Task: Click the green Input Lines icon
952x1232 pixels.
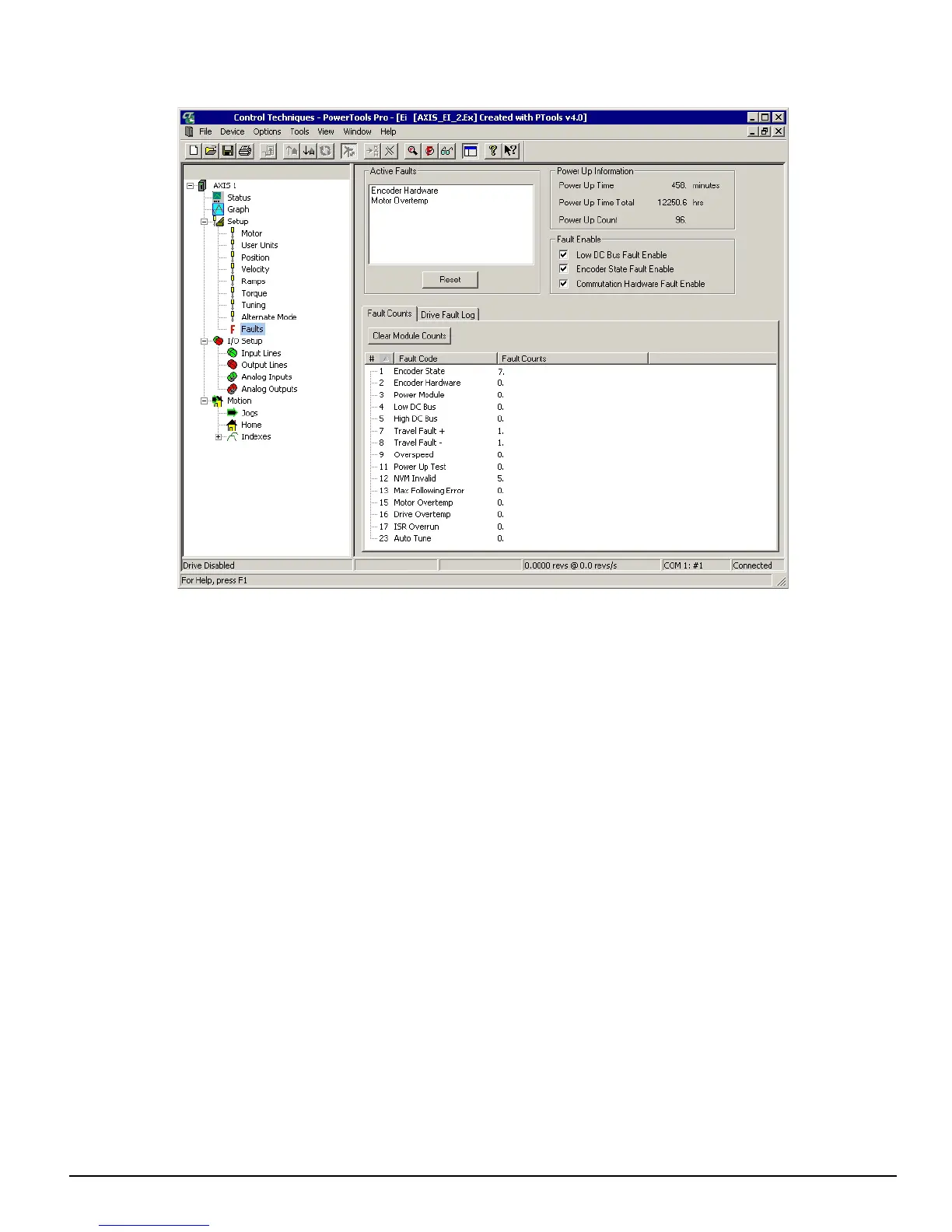Action: tap(232, 353)
